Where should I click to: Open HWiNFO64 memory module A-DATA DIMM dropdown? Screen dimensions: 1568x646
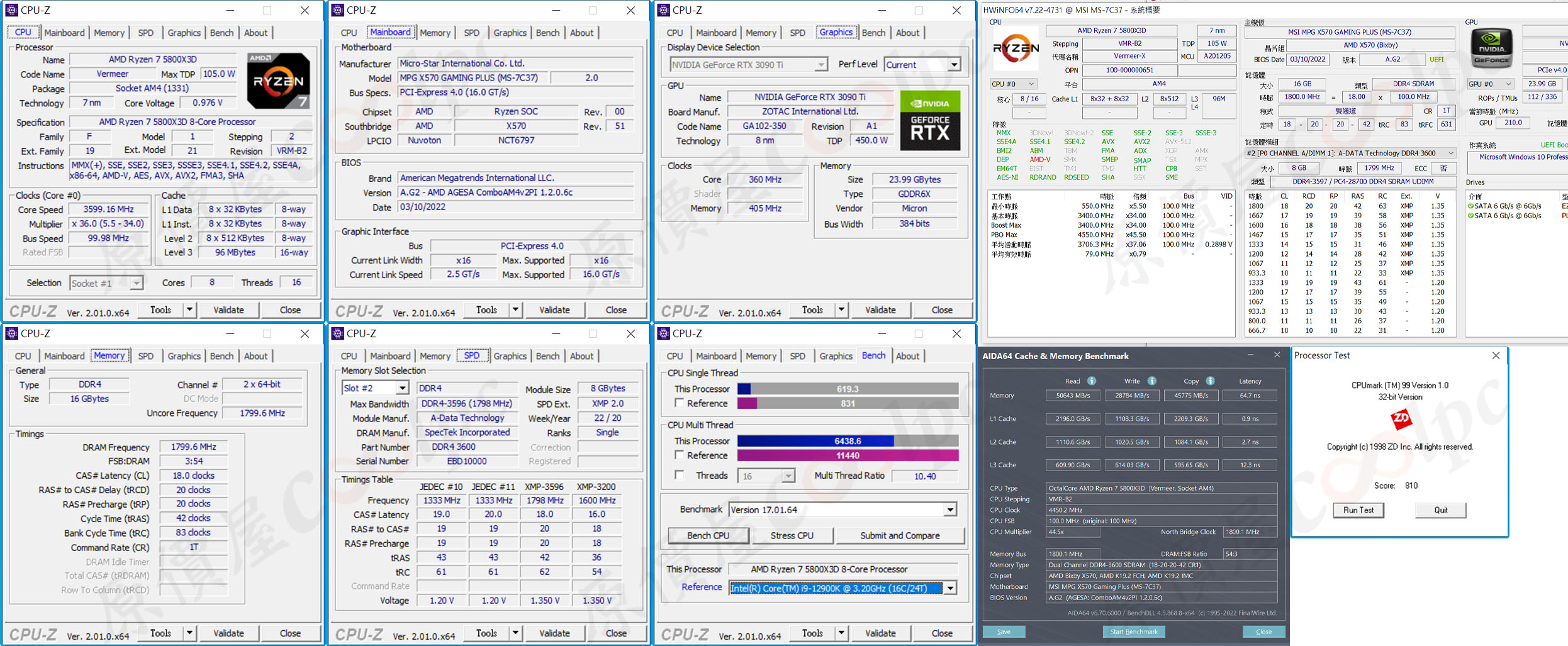tap(1350, 153)
